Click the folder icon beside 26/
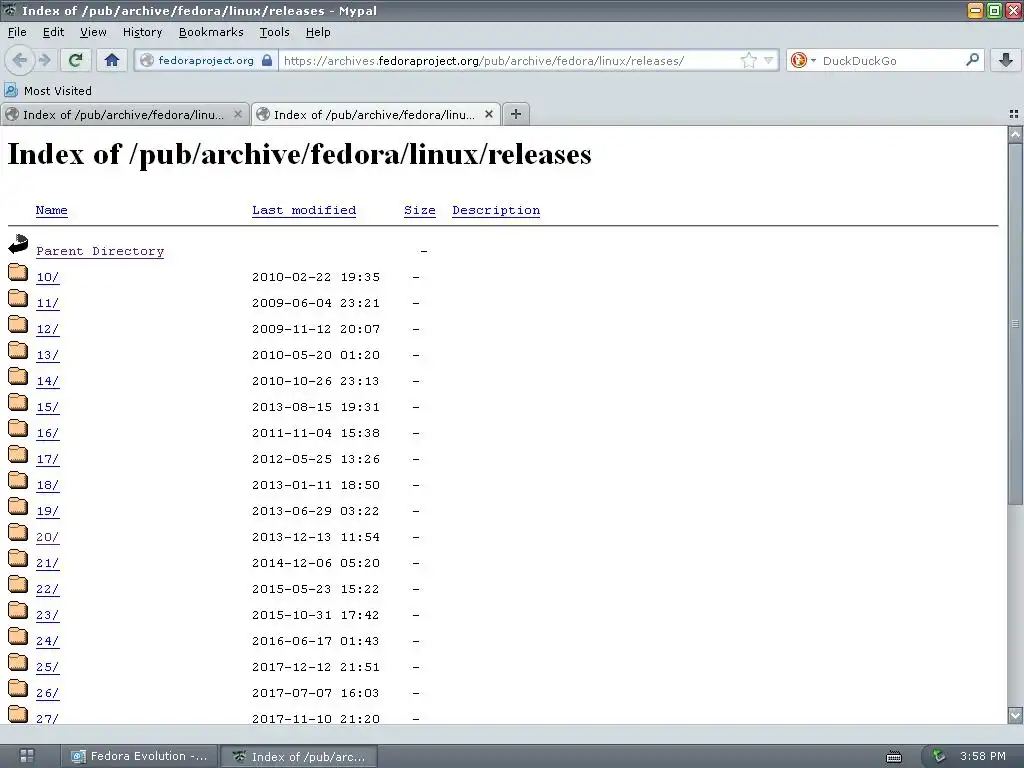Viewport: 1024px width, 768px height. 18,688
